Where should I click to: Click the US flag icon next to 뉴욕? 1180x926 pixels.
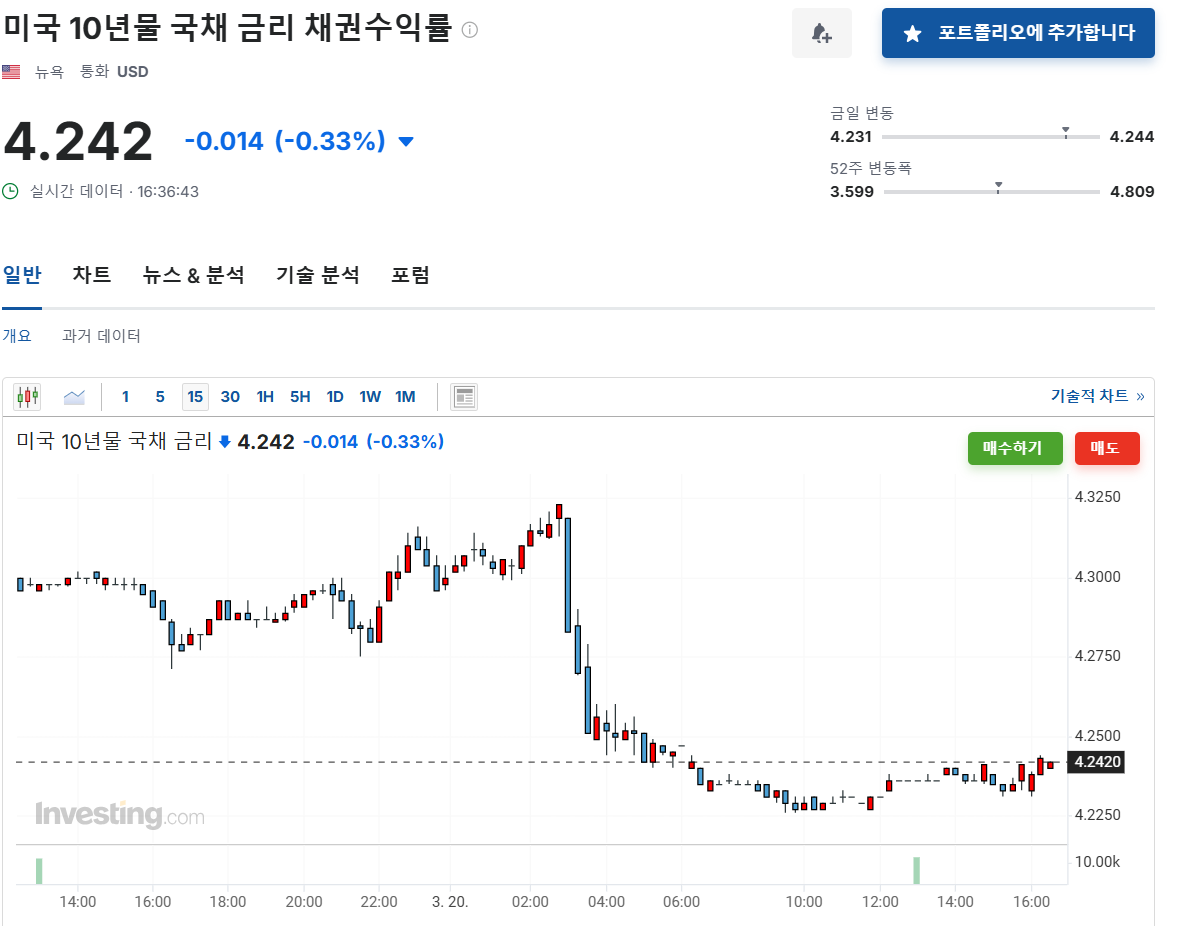11,71
